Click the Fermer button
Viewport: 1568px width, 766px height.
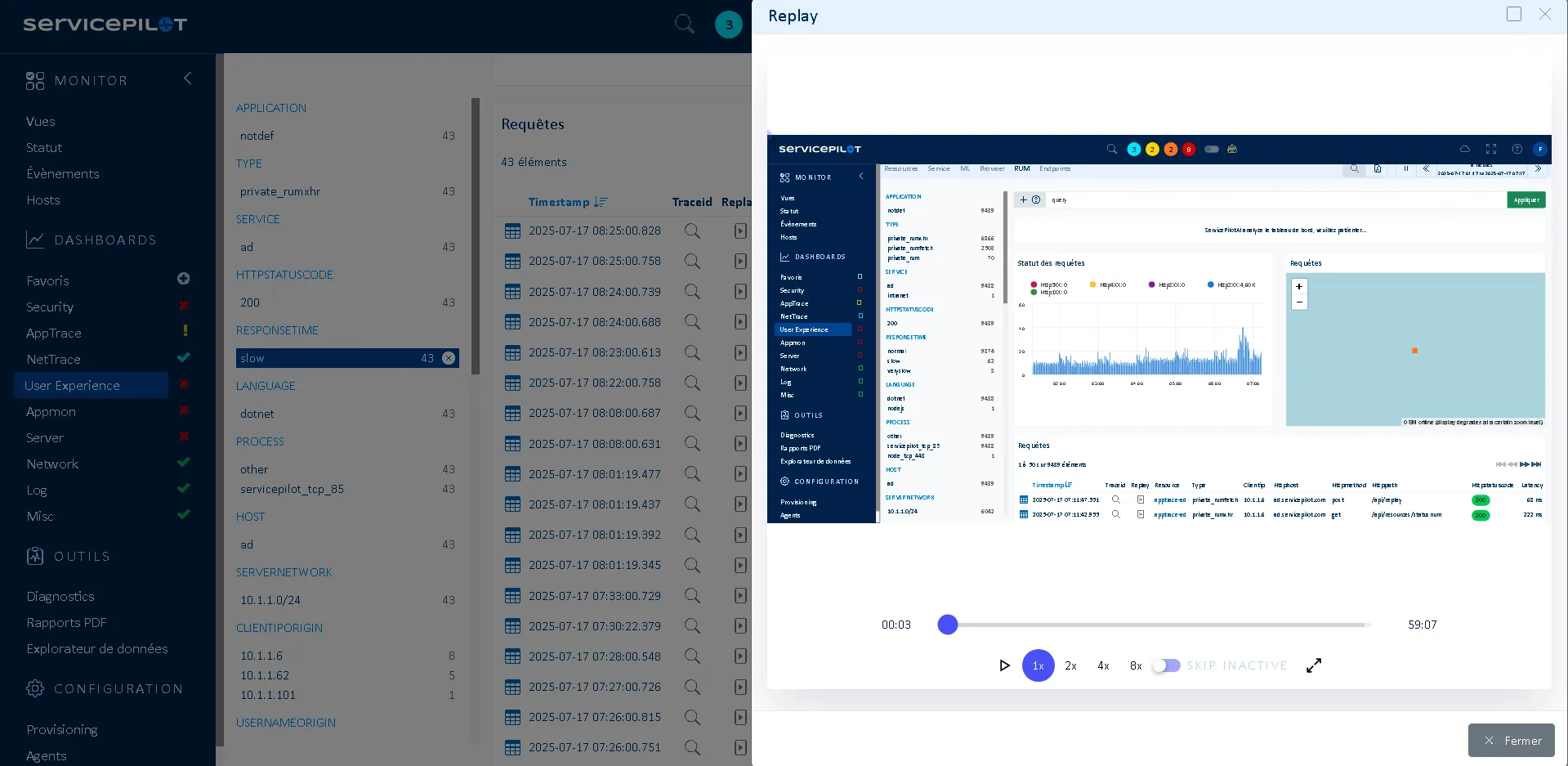pyautogui.click(x=1511, y=740)
